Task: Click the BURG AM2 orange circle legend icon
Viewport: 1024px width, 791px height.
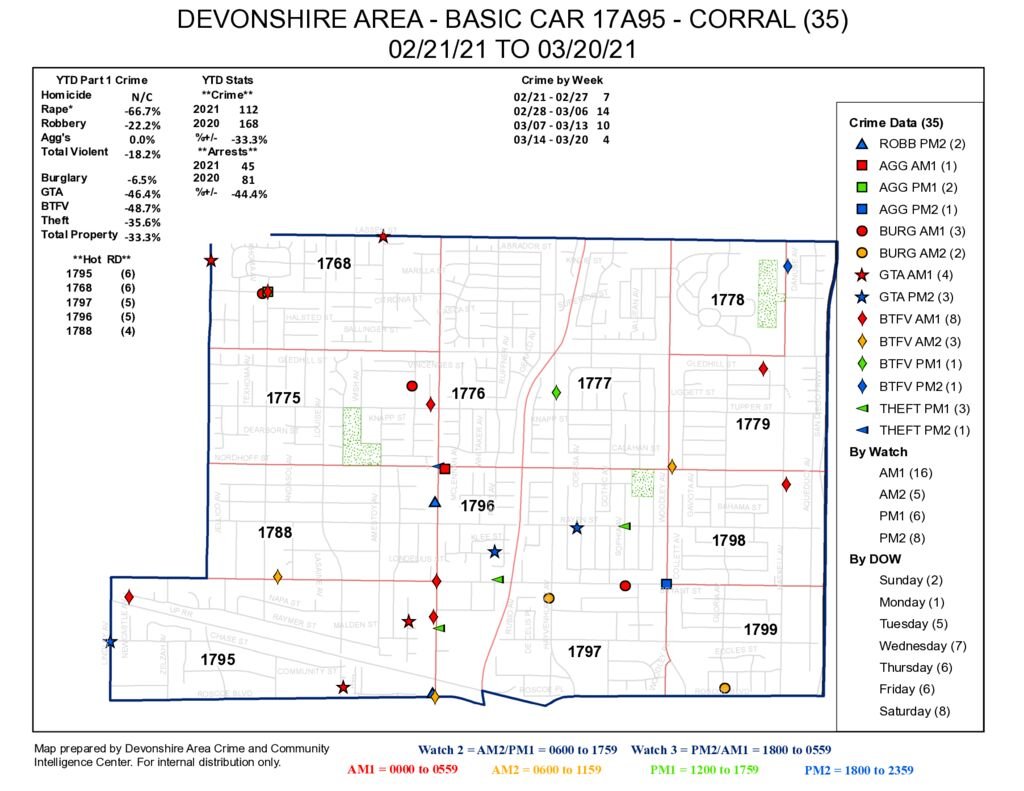Action: click(861, 253)
